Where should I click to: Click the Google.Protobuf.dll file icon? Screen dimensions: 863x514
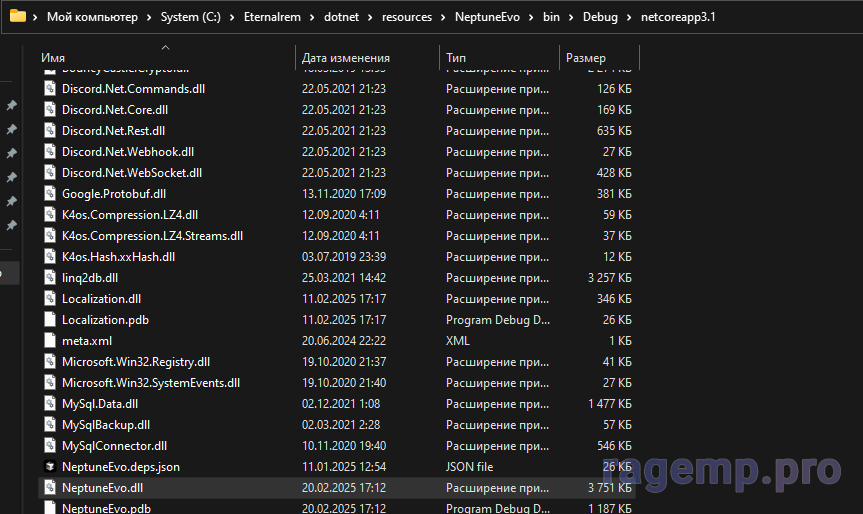pyautogui.click(x=50, y=193)
